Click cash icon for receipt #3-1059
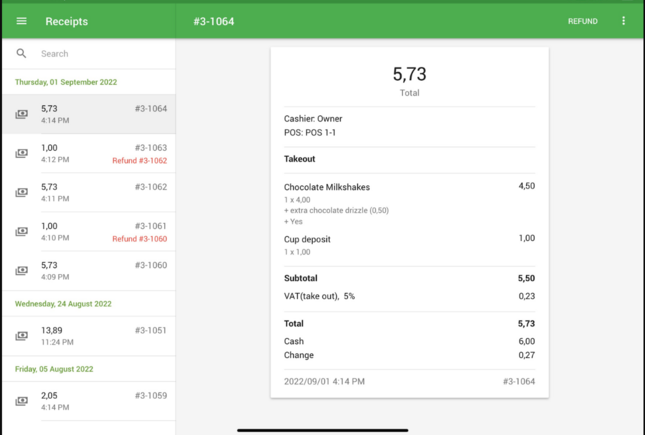 click(22, 401)
